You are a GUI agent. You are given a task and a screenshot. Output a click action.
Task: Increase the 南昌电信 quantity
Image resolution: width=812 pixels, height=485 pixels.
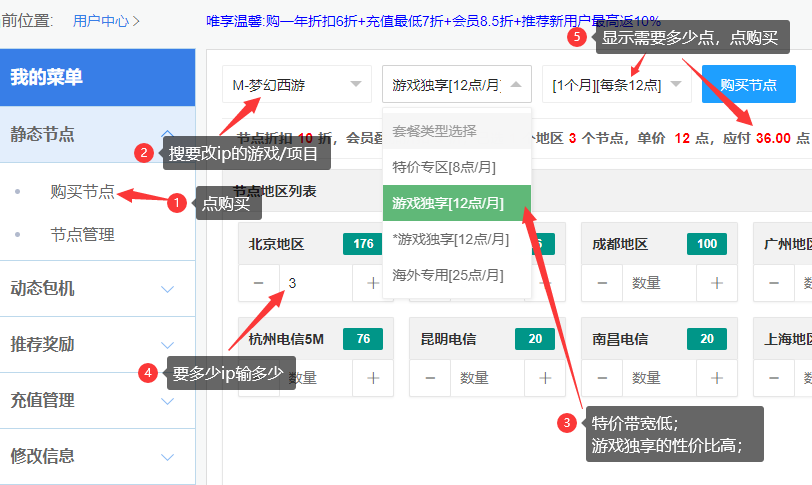click(717, 378)
